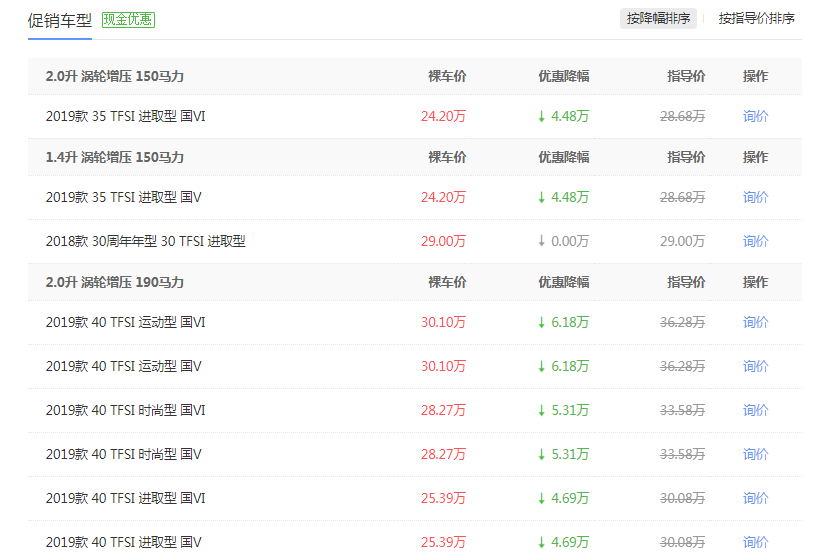817x553 pixels.
Task: Click 询价 for 2019款 40 TFSI 进取型 国VI
Action: coord(755,499)
